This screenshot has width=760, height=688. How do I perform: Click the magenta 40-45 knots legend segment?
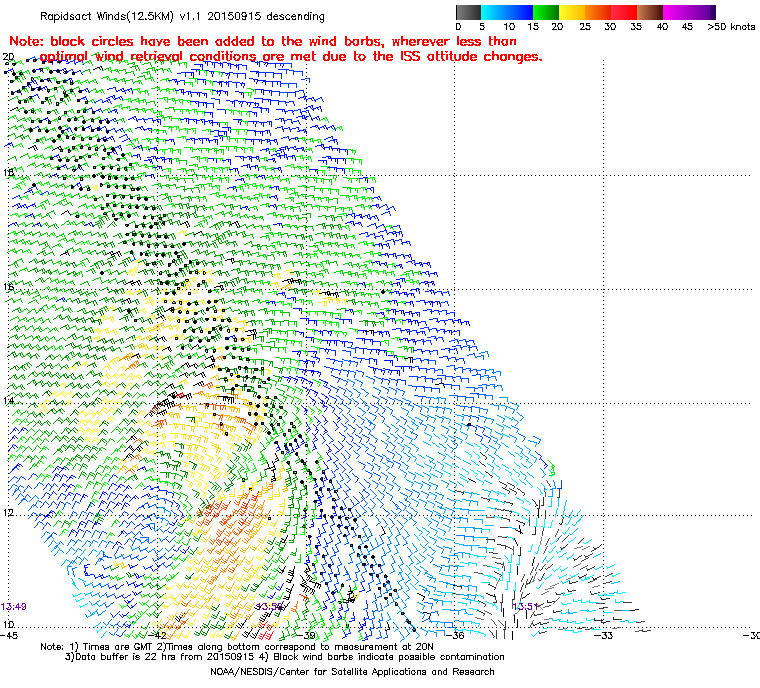coord(676,12)
